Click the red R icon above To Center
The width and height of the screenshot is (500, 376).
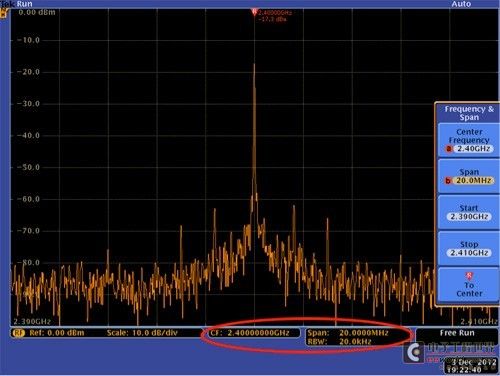[x=469, y=276]
